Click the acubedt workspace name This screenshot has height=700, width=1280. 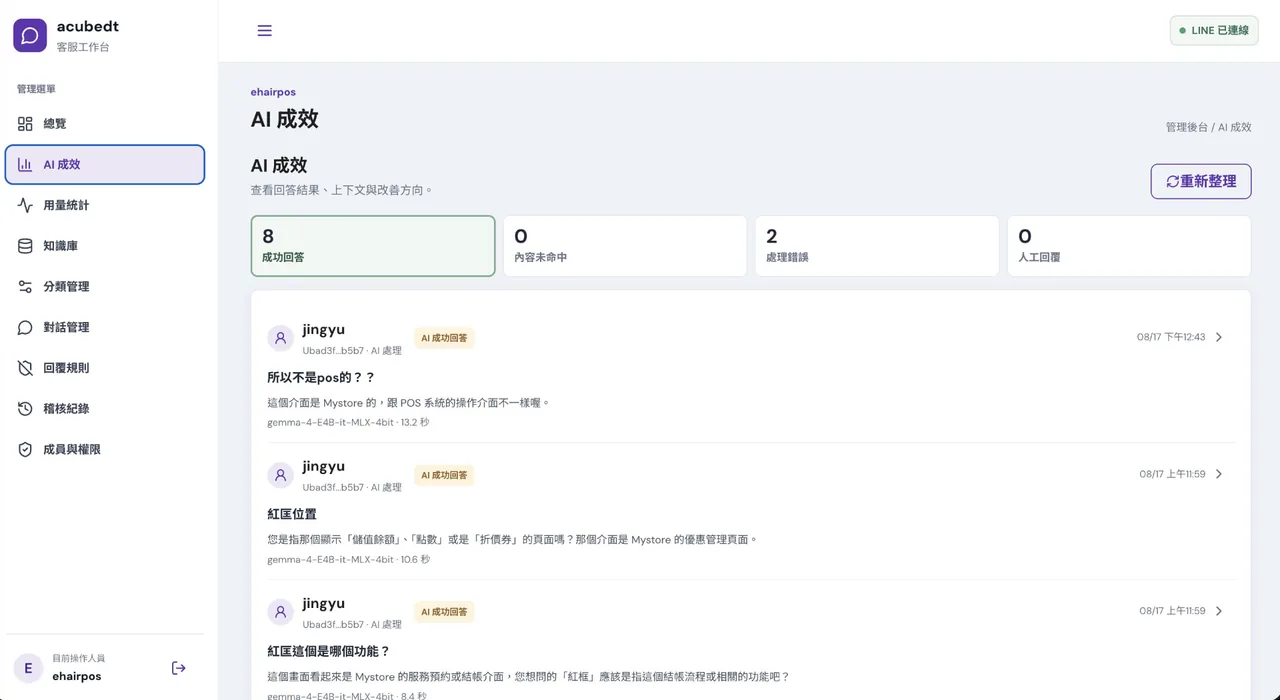click(88, 27)
